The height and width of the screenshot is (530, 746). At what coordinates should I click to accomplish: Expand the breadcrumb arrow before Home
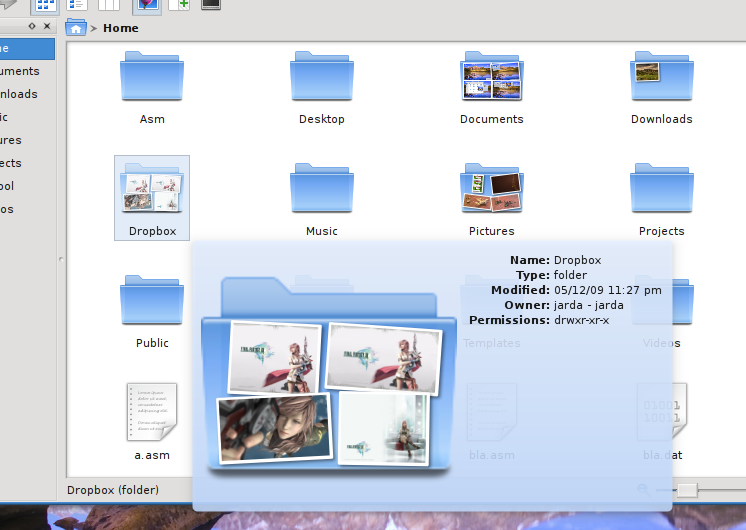click(x=94, y=29)
